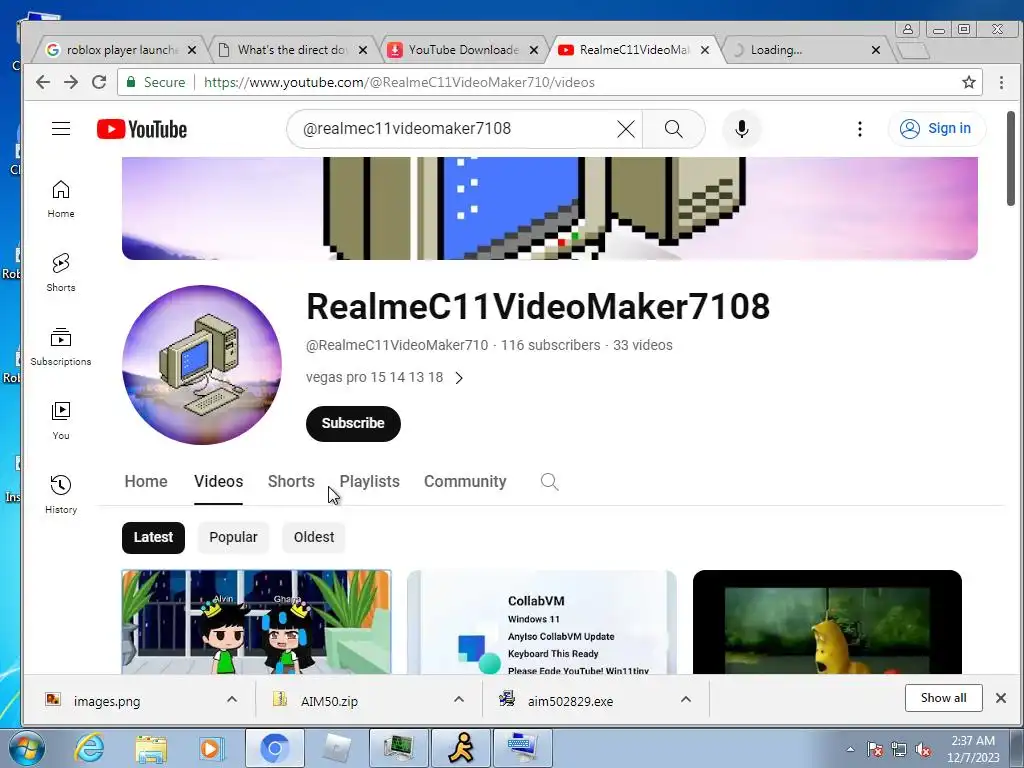Click the page vertical scrollbar thumb
The width and height of the screenshot is (1024, 768).
(1010, 159)
